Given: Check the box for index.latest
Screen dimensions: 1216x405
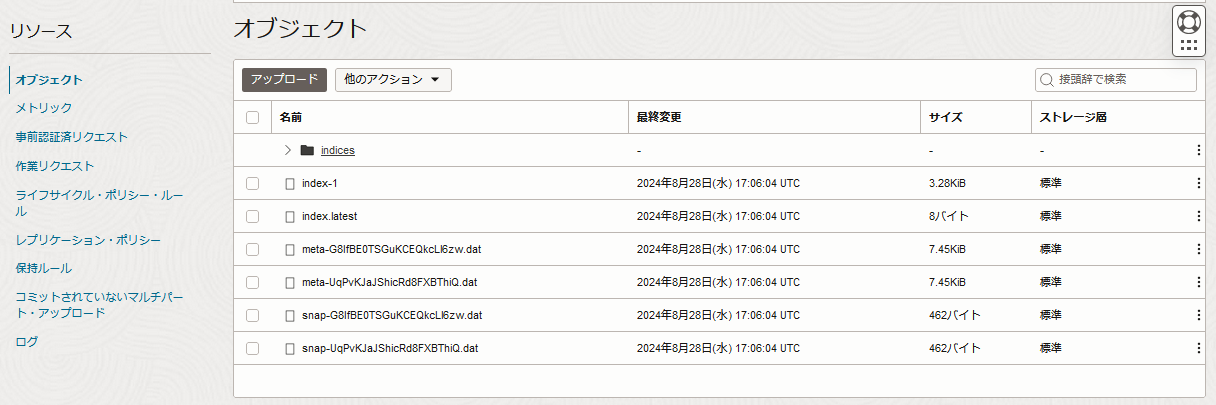Looking at the screenshot, I should [x=252, y=216].
